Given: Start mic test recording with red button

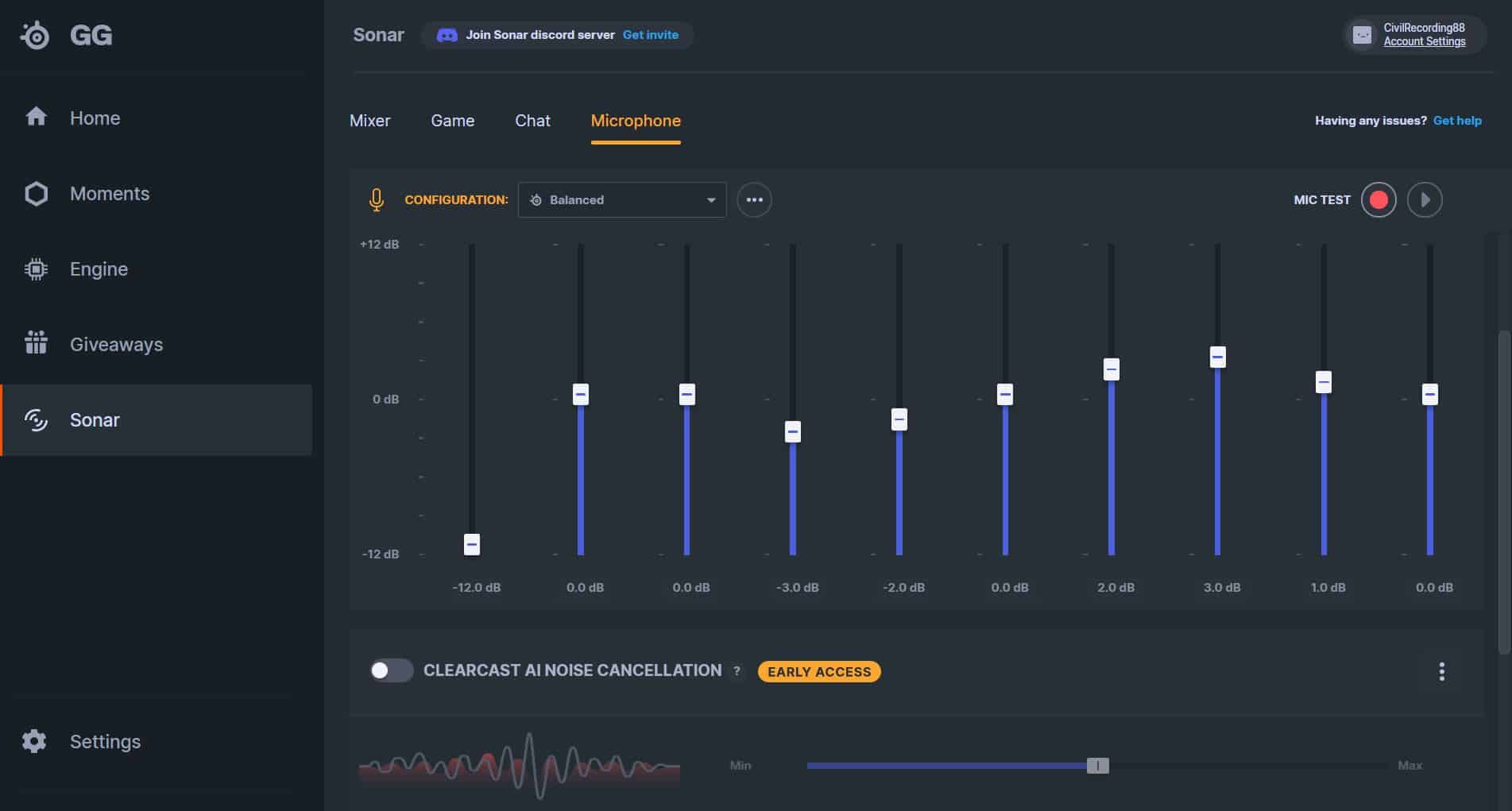Looking at the screenshot, I should (x=1379, y=199).
